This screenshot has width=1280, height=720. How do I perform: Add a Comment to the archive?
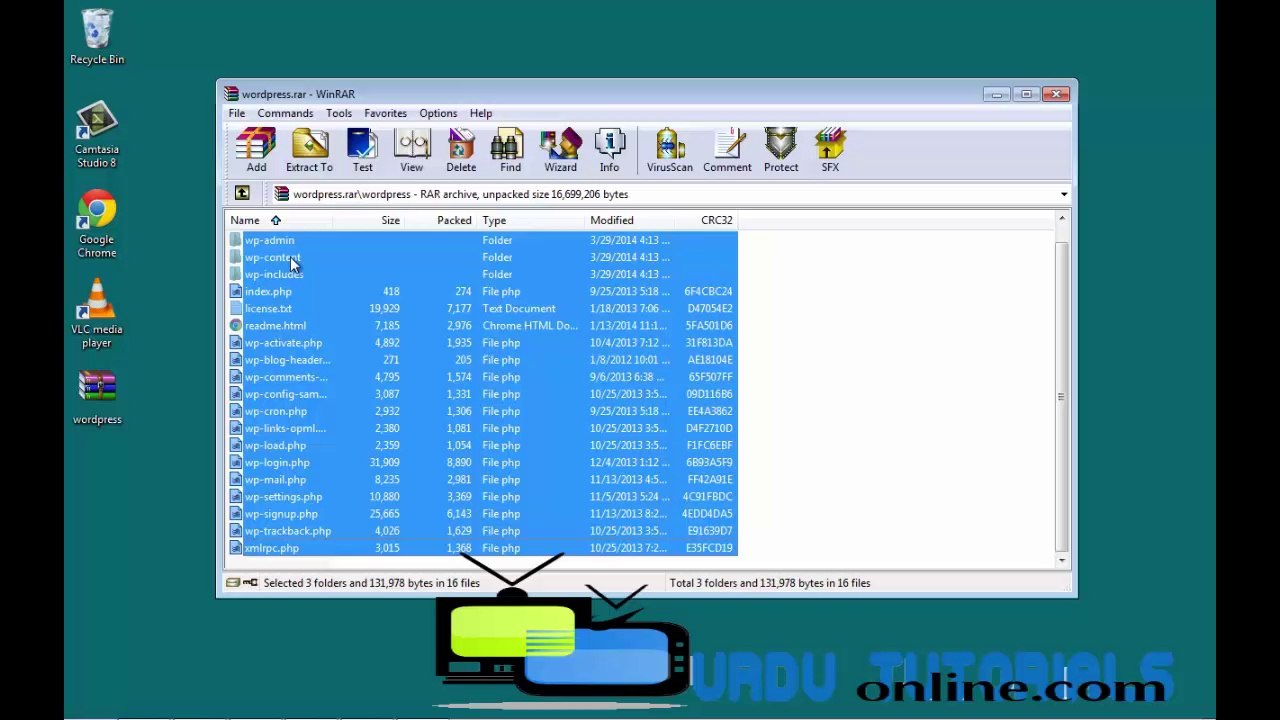[727, 150]
